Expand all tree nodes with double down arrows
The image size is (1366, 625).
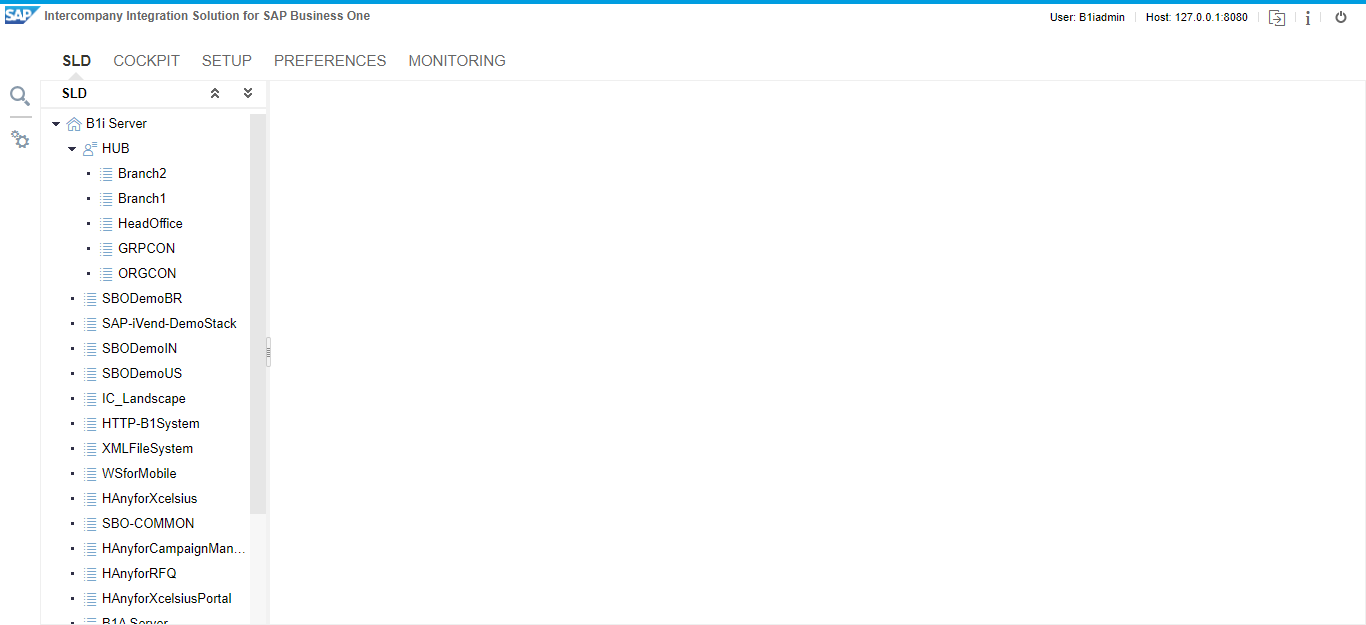pyautogui.click(x=248, y=93)
